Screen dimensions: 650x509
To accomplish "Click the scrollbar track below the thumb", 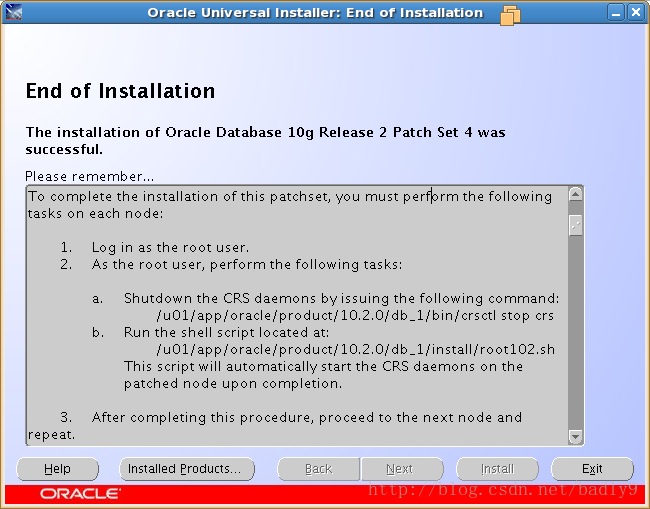I will tap(575, 332).
